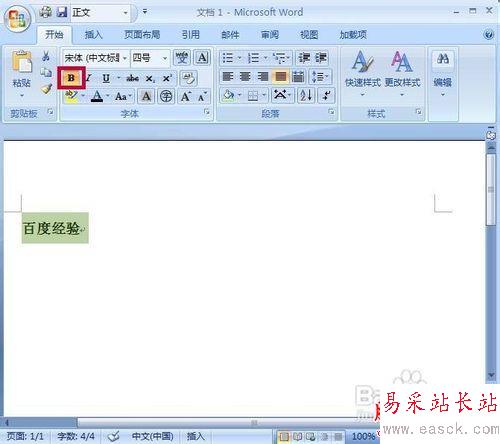Viewport: 500px width, 444px height.
Task: Click the phonetic guide 变 icon
Action: pyautogui.click(x=182, y=58)
